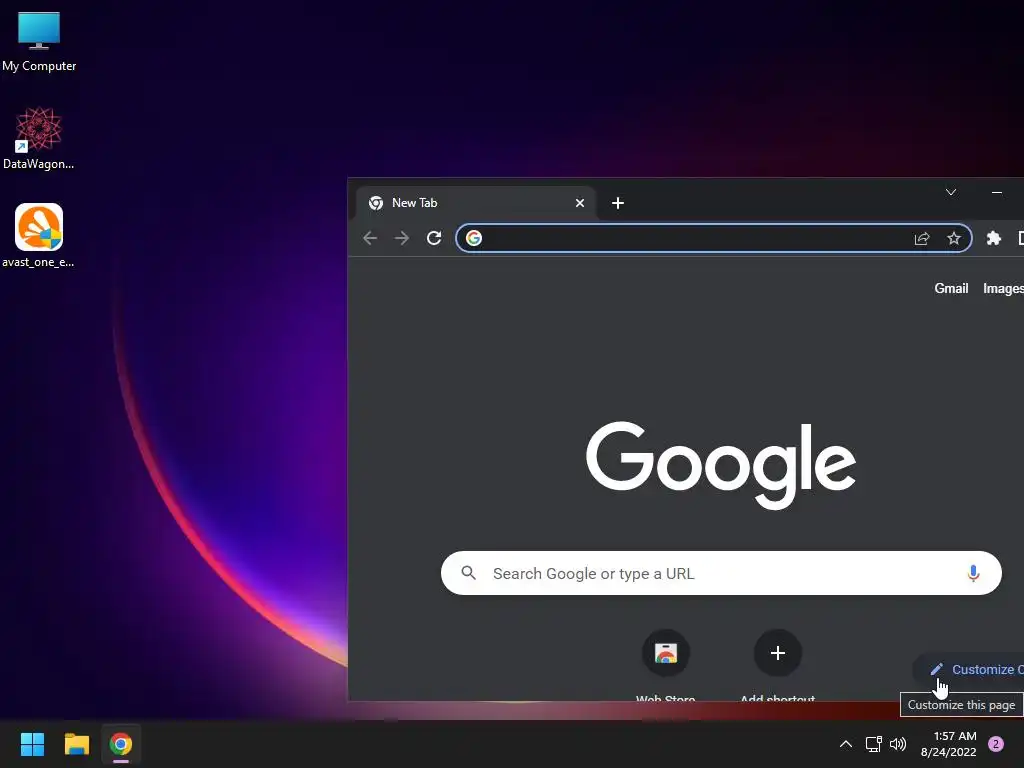
Task: Open the DataWagon desktop shortcut
Action: pos(39,138)
